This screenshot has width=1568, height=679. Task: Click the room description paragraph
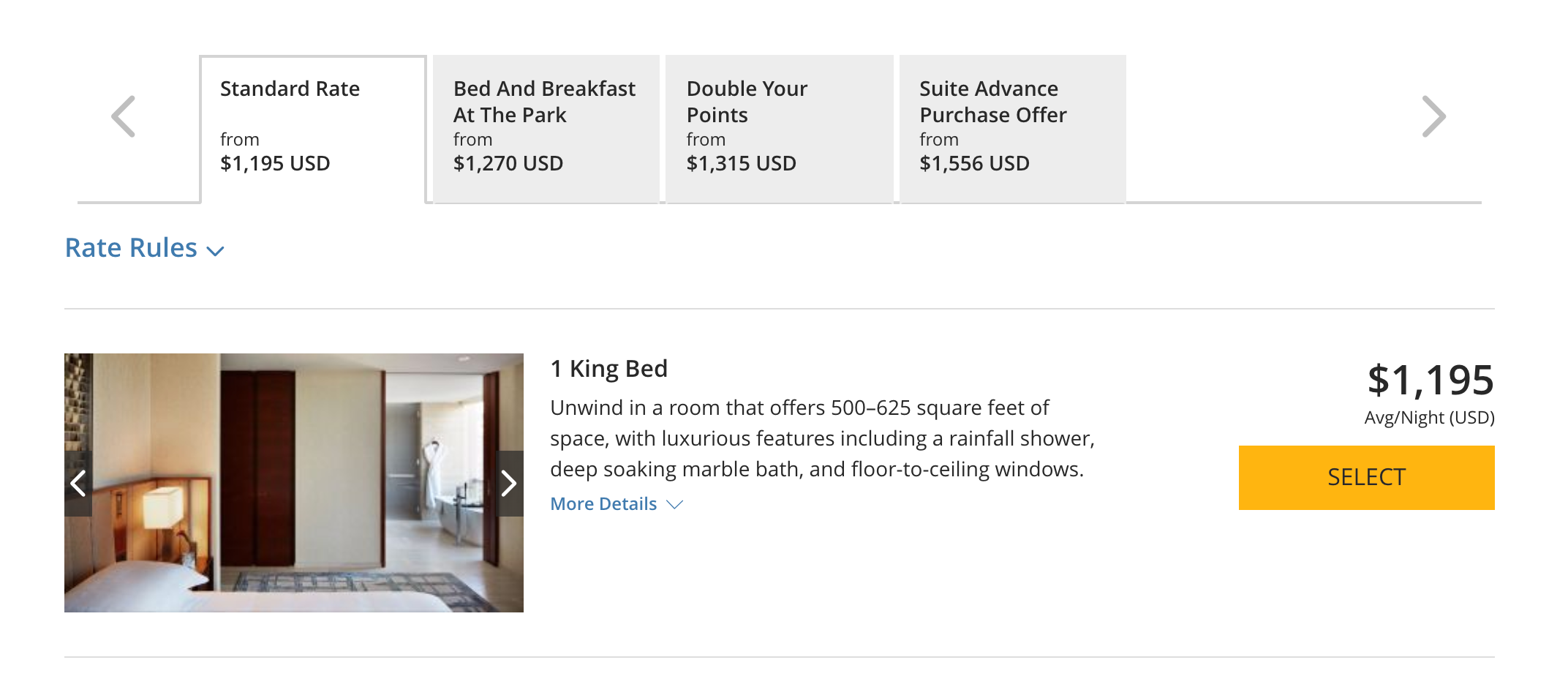point(822,438)
